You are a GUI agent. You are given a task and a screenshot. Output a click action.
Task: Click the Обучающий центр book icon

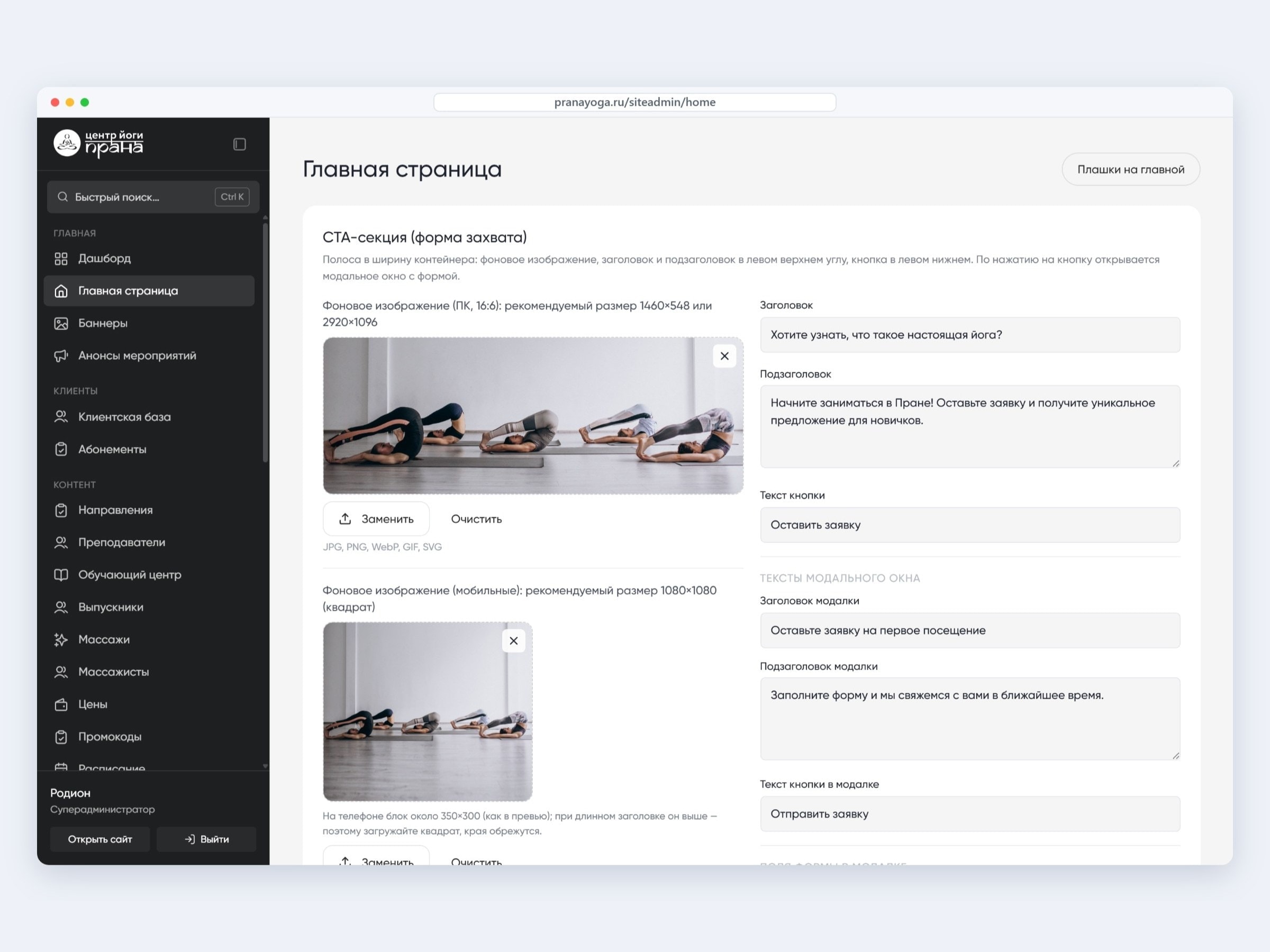click(61, 575)
